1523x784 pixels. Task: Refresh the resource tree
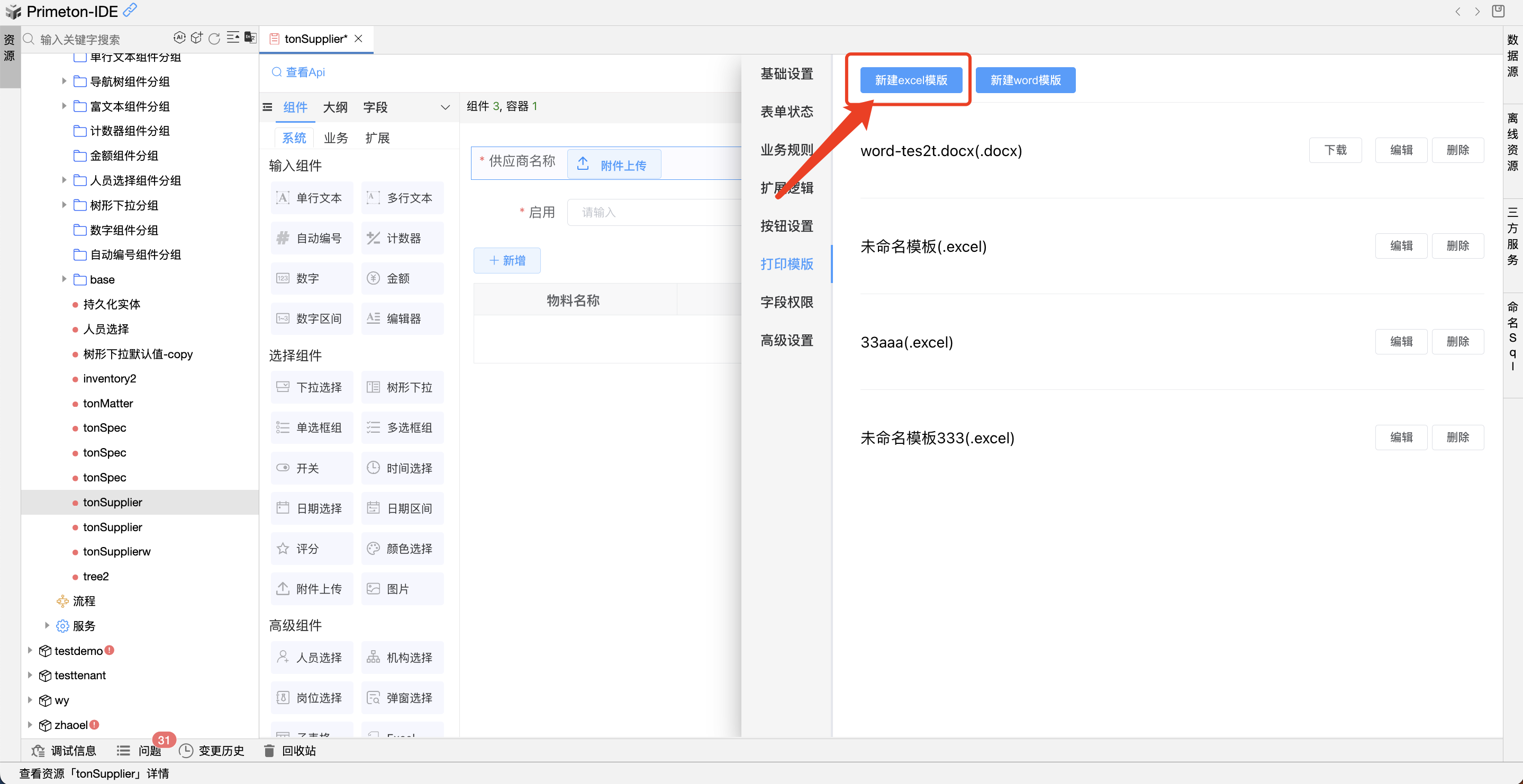click(x=215, y=39)
